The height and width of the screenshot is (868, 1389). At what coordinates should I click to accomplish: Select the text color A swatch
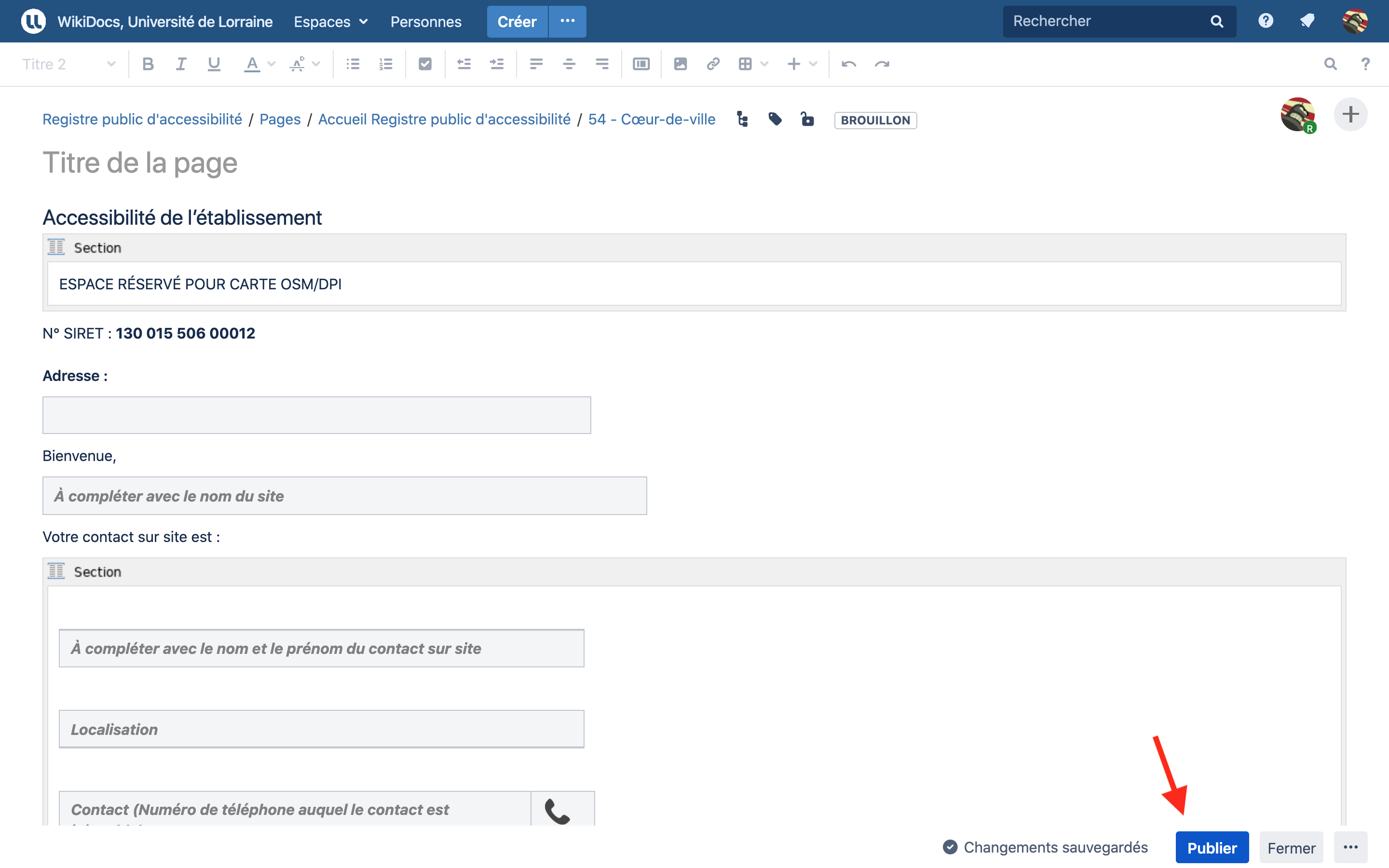252,64
